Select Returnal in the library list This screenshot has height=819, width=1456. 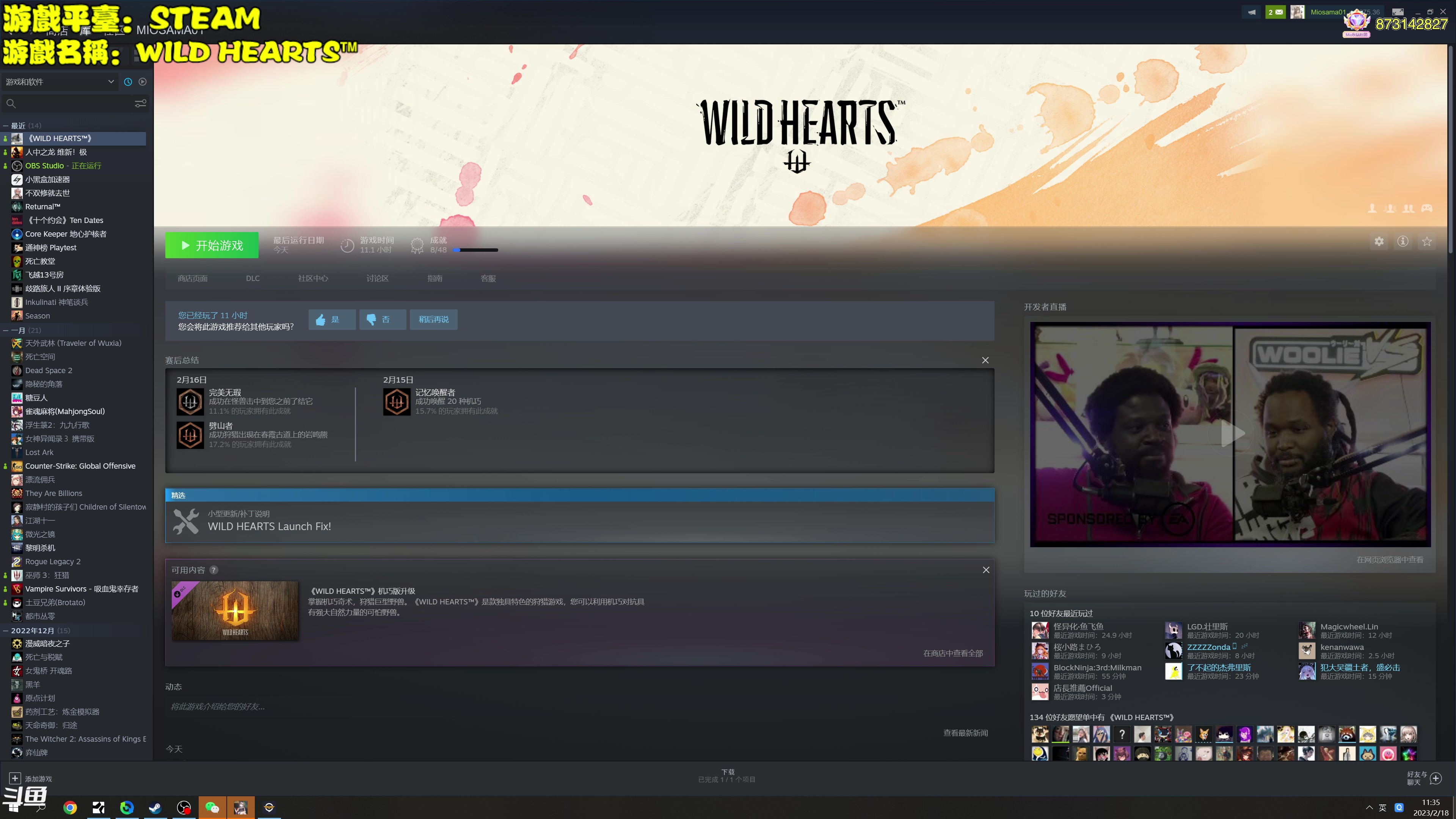[x=74, y=206]
